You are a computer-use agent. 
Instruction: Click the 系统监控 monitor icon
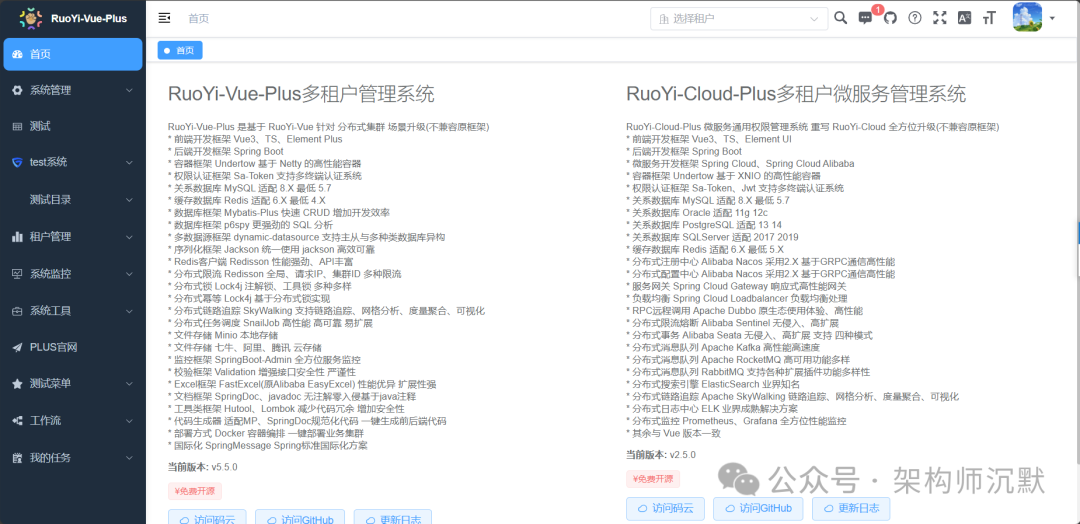(17, 273)
